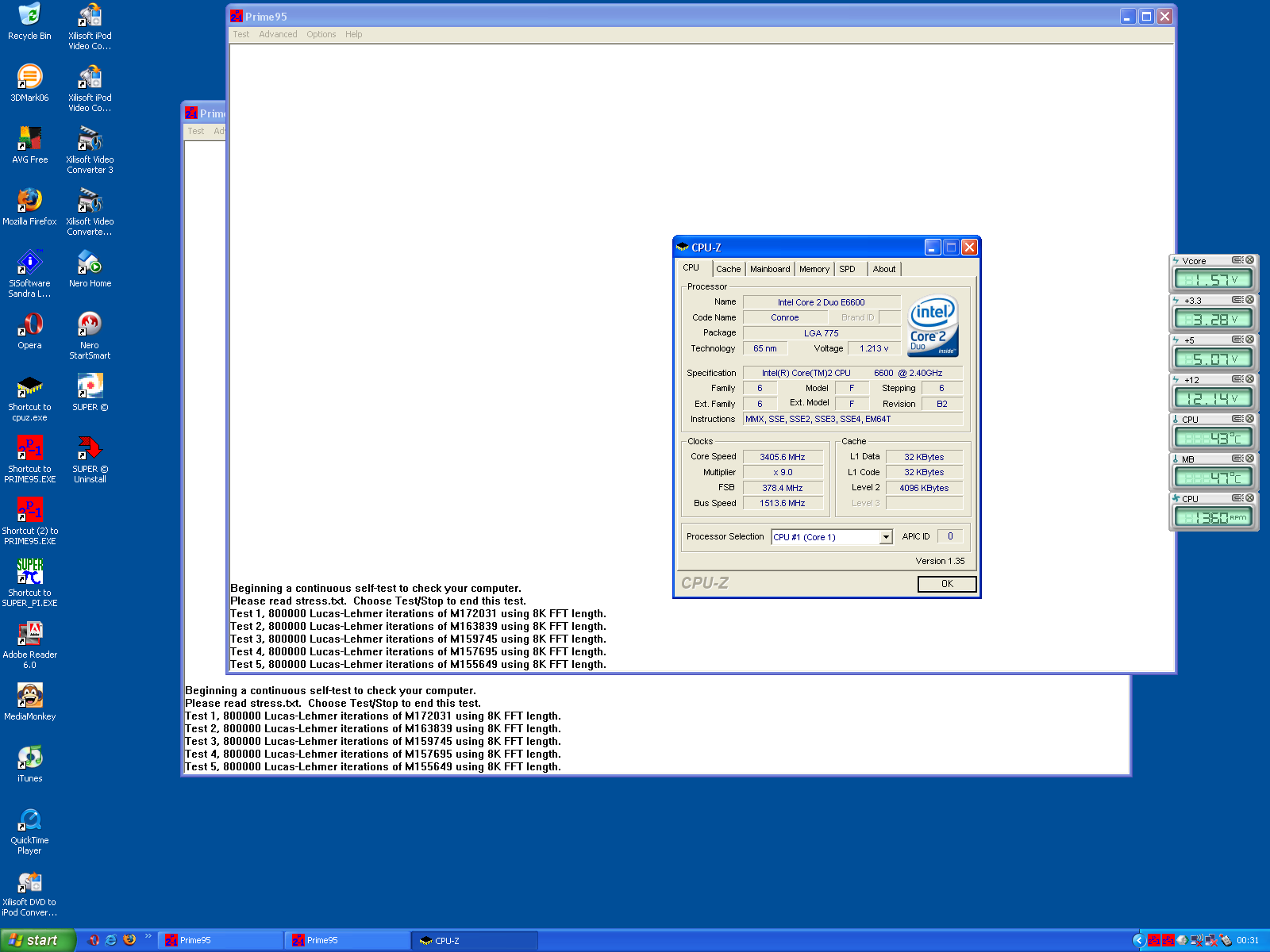Switch to the Cache tab in CPU-Z

point(728,269)
